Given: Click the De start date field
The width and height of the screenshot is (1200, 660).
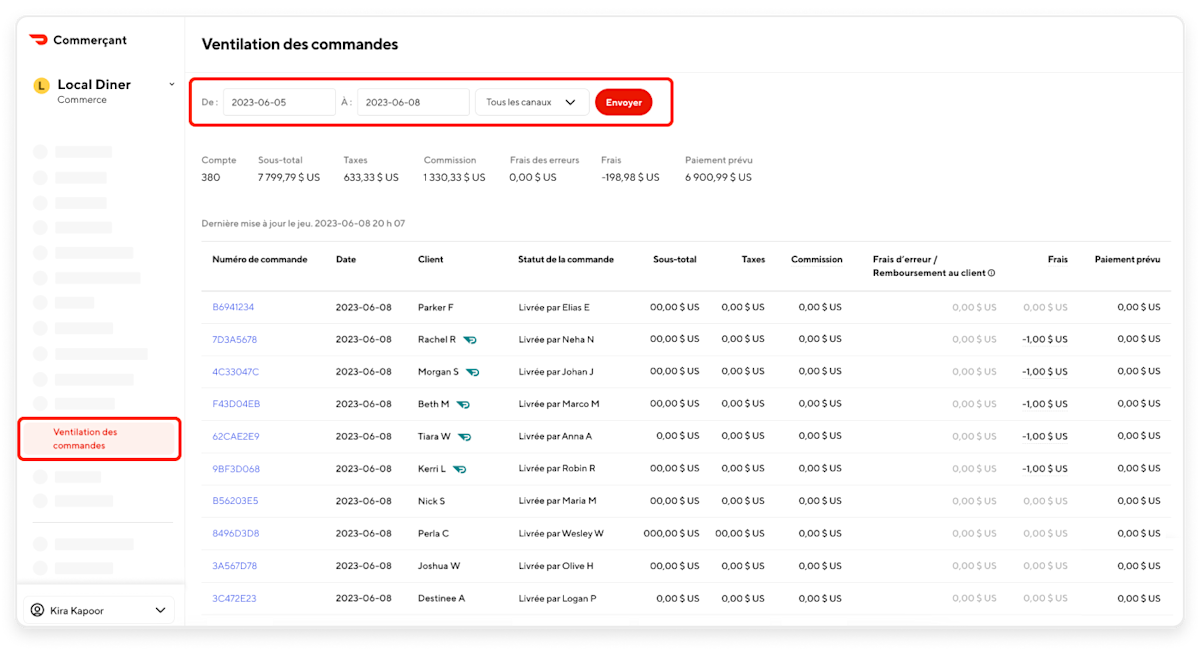Looking at the screenshot, I should click(279, 102).
